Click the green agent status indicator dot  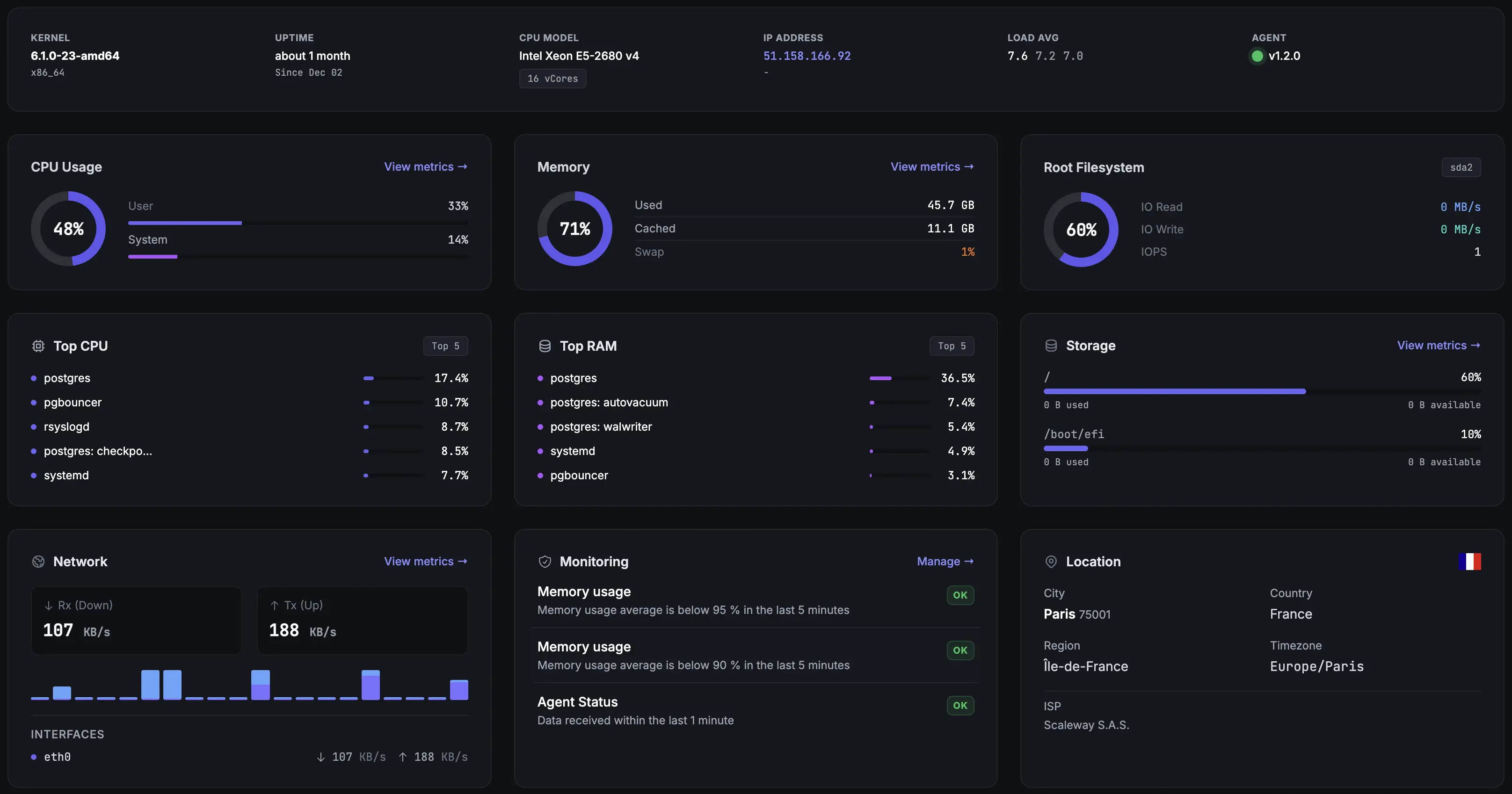[1257, 56]
